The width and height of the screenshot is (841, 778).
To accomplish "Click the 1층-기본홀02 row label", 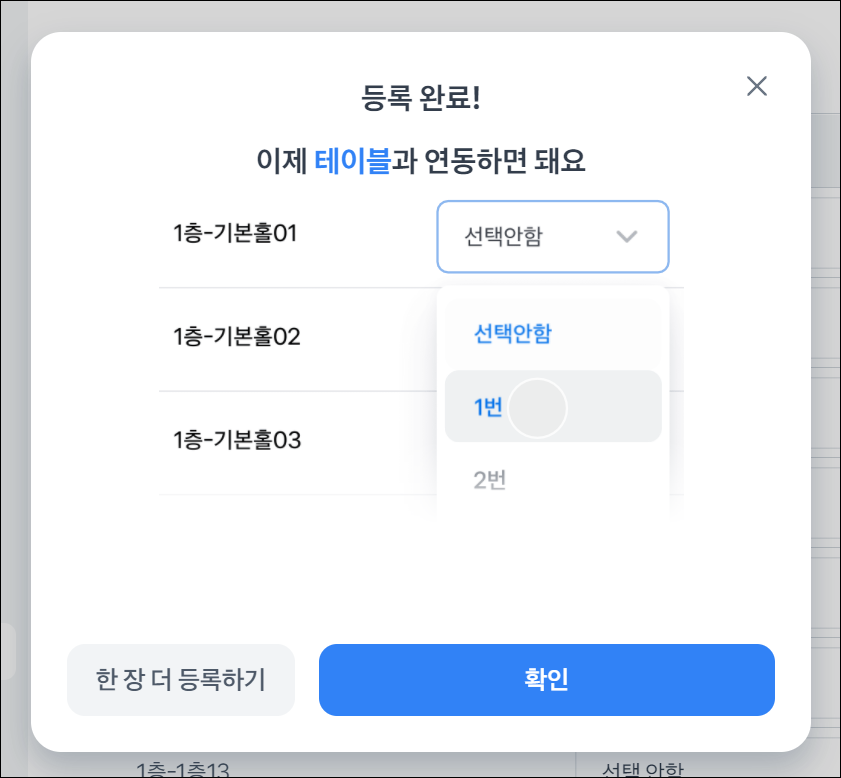I will [x=236, y=337].
